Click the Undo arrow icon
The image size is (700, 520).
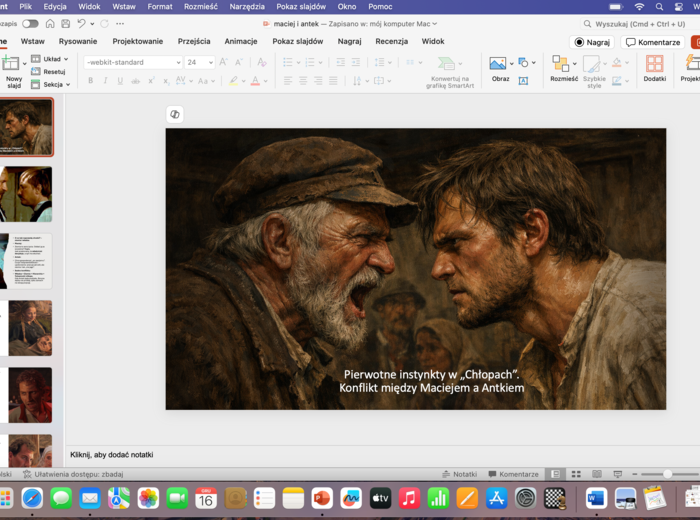81,23
